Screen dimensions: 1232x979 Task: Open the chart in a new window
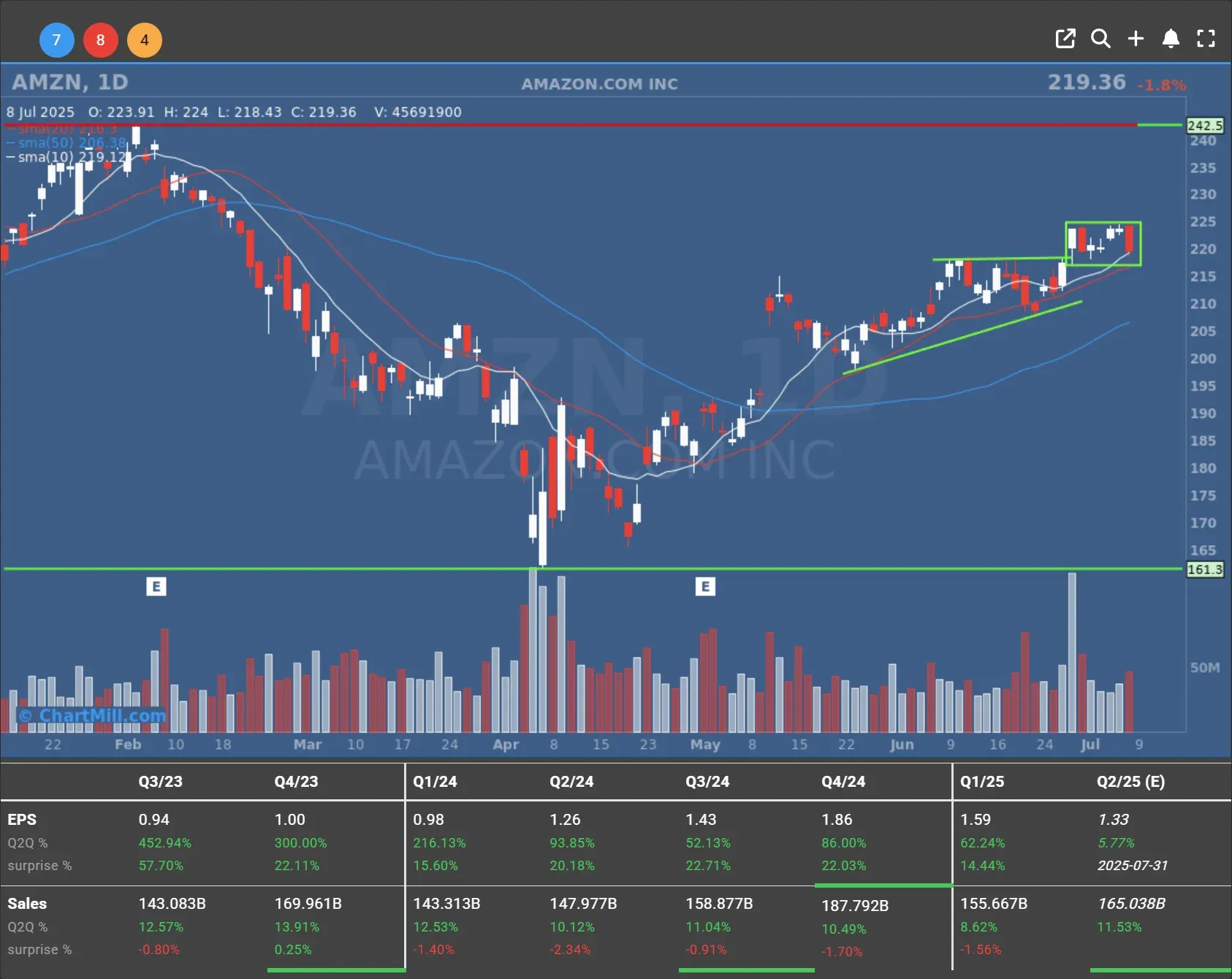click(1065, 39)
